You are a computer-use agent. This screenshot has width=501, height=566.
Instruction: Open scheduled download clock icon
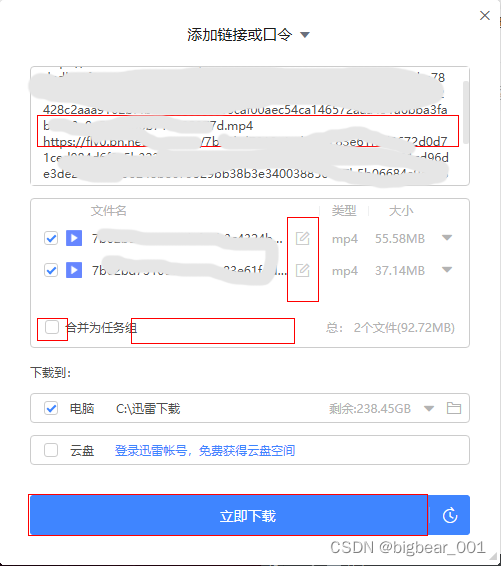pyautogui.click(x=450, y=515)
